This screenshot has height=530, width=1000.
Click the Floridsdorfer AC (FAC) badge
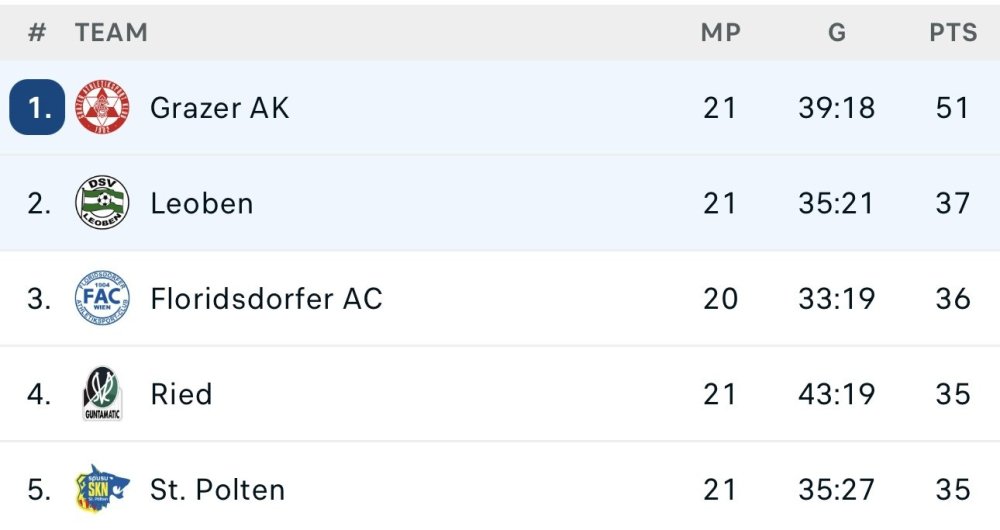pyautogui.click(x=102, y=298)
